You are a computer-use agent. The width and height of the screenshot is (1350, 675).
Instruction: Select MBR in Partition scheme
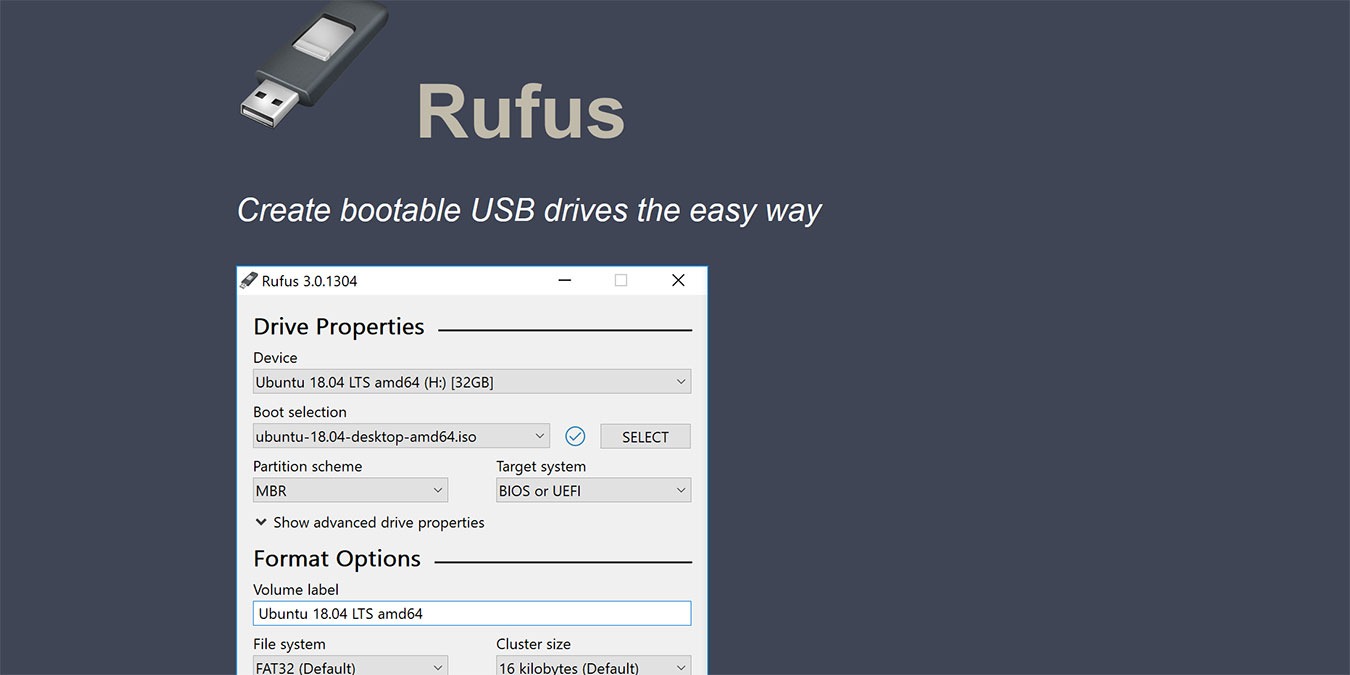click(340, 490)
